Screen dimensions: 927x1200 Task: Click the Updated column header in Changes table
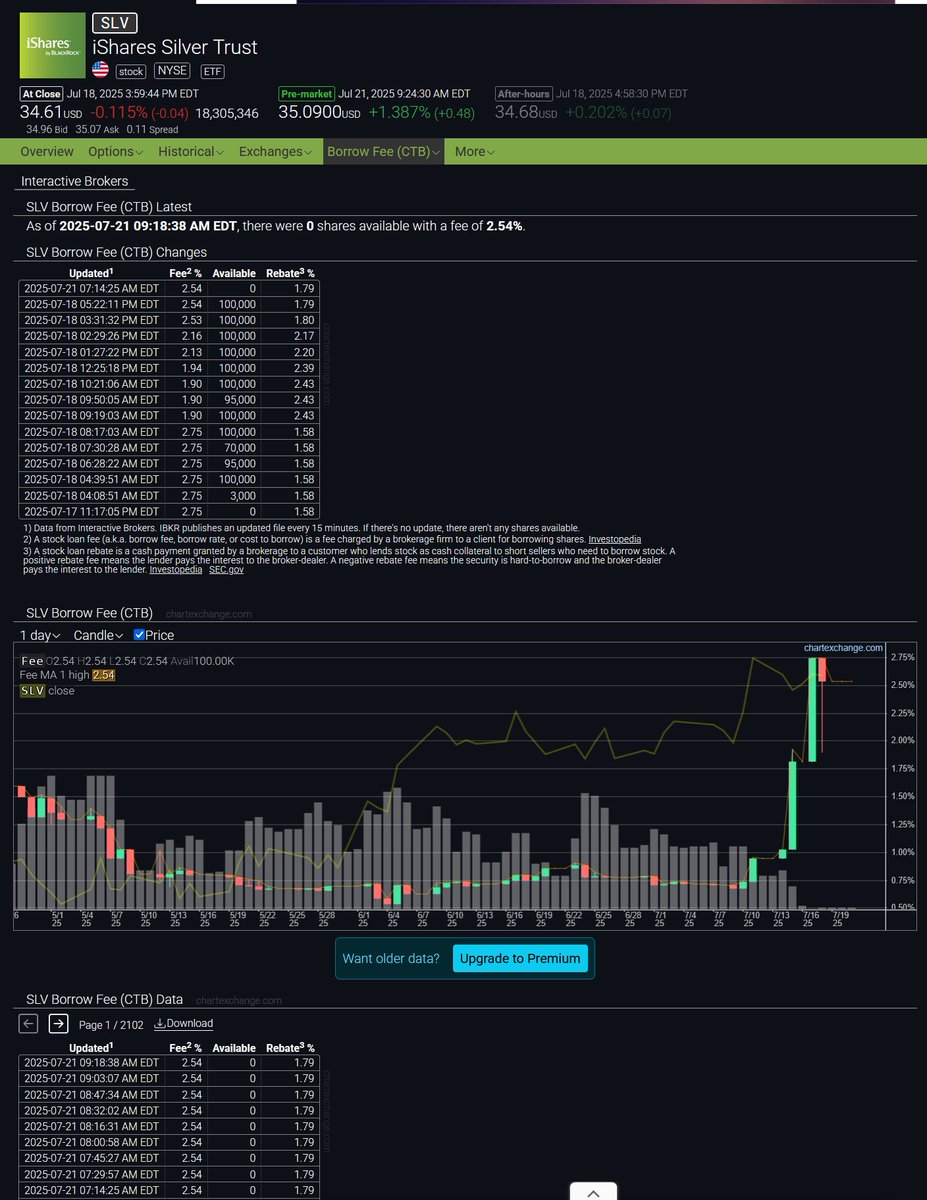click(91, 273)
